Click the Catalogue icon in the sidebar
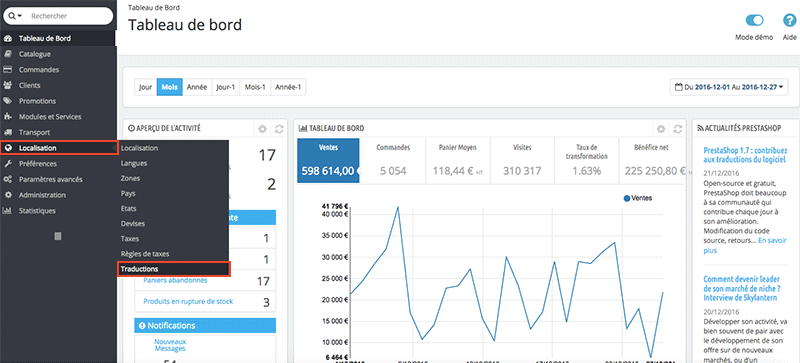Image resolution: width=800 pixels, height=363 pixels. [x=8, y=54]
